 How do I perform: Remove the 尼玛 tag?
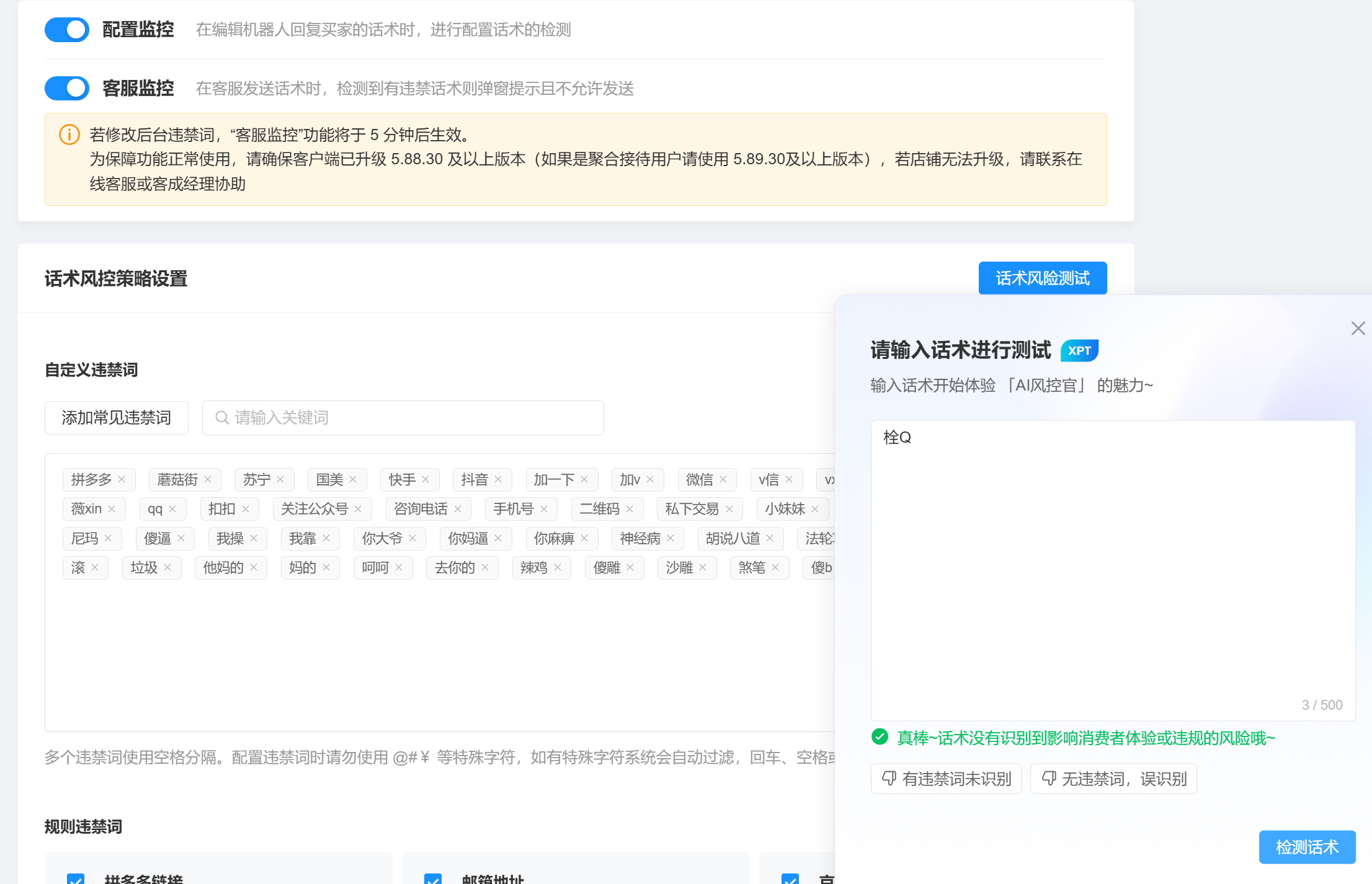point(108,538)
